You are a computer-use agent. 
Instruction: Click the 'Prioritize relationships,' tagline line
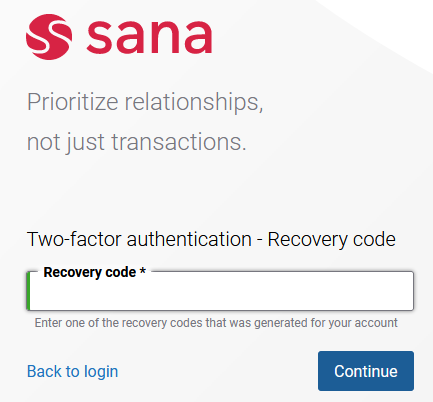[x=145, y=102]
